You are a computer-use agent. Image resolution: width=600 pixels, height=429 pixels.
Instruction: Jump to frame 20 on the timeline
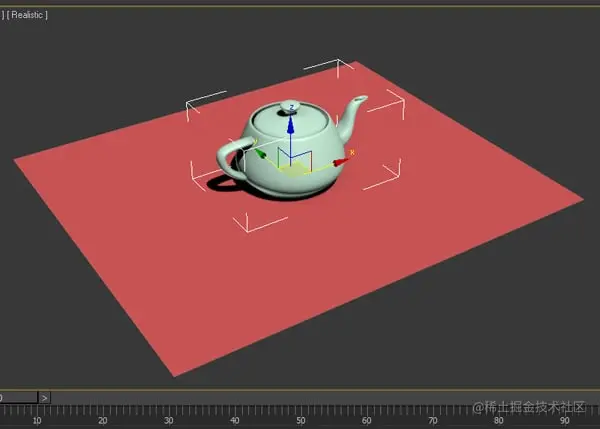[x=103, y=421]
